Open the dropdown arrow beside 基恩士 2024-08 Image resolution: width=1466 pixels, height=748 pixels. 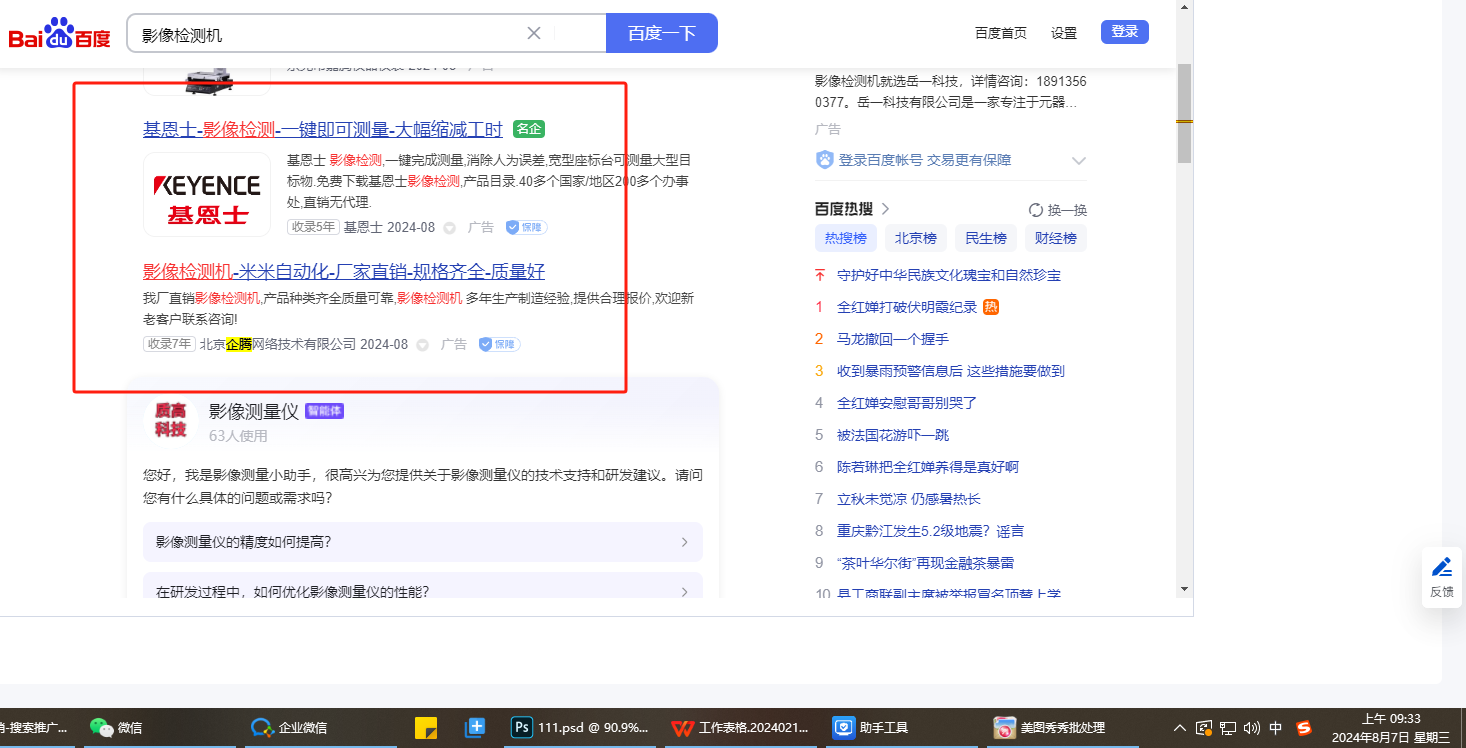[450, 228]
